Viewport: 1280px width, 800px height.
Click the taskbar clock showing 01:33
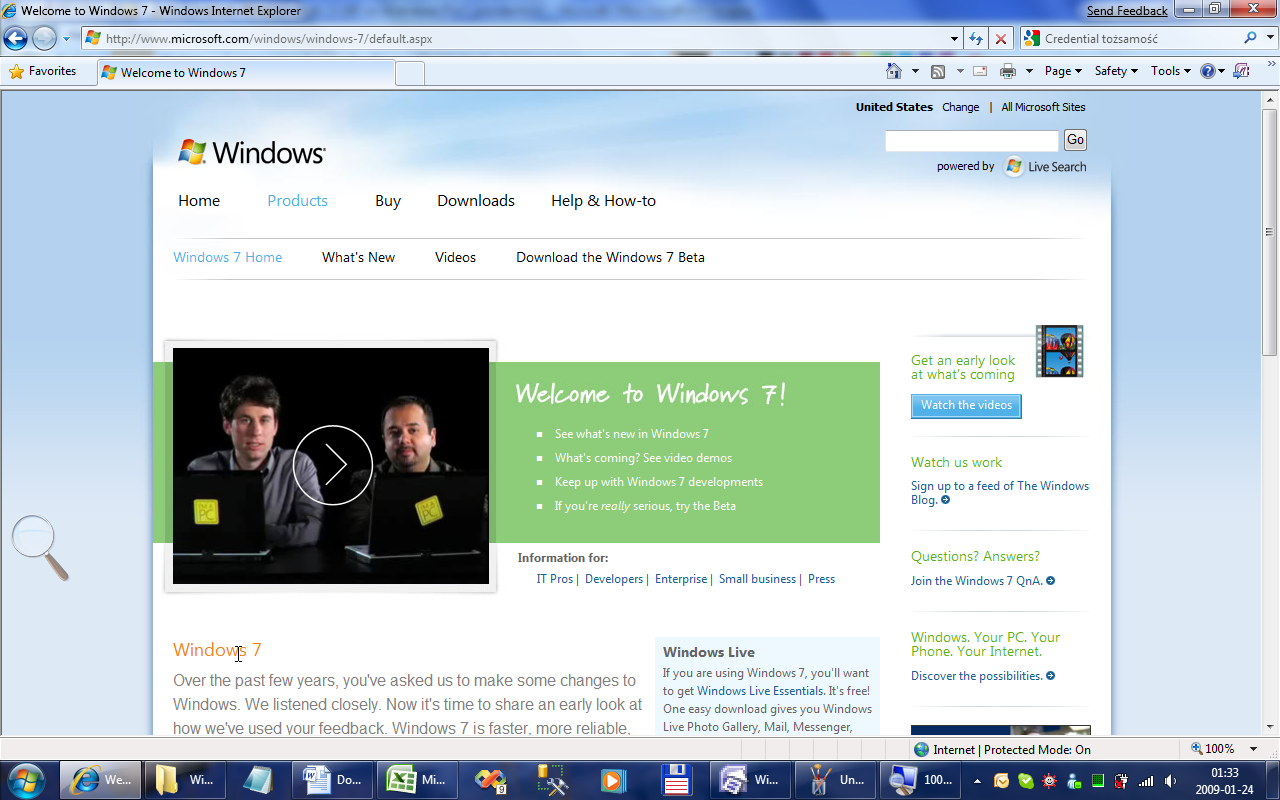coord(1225,781)
